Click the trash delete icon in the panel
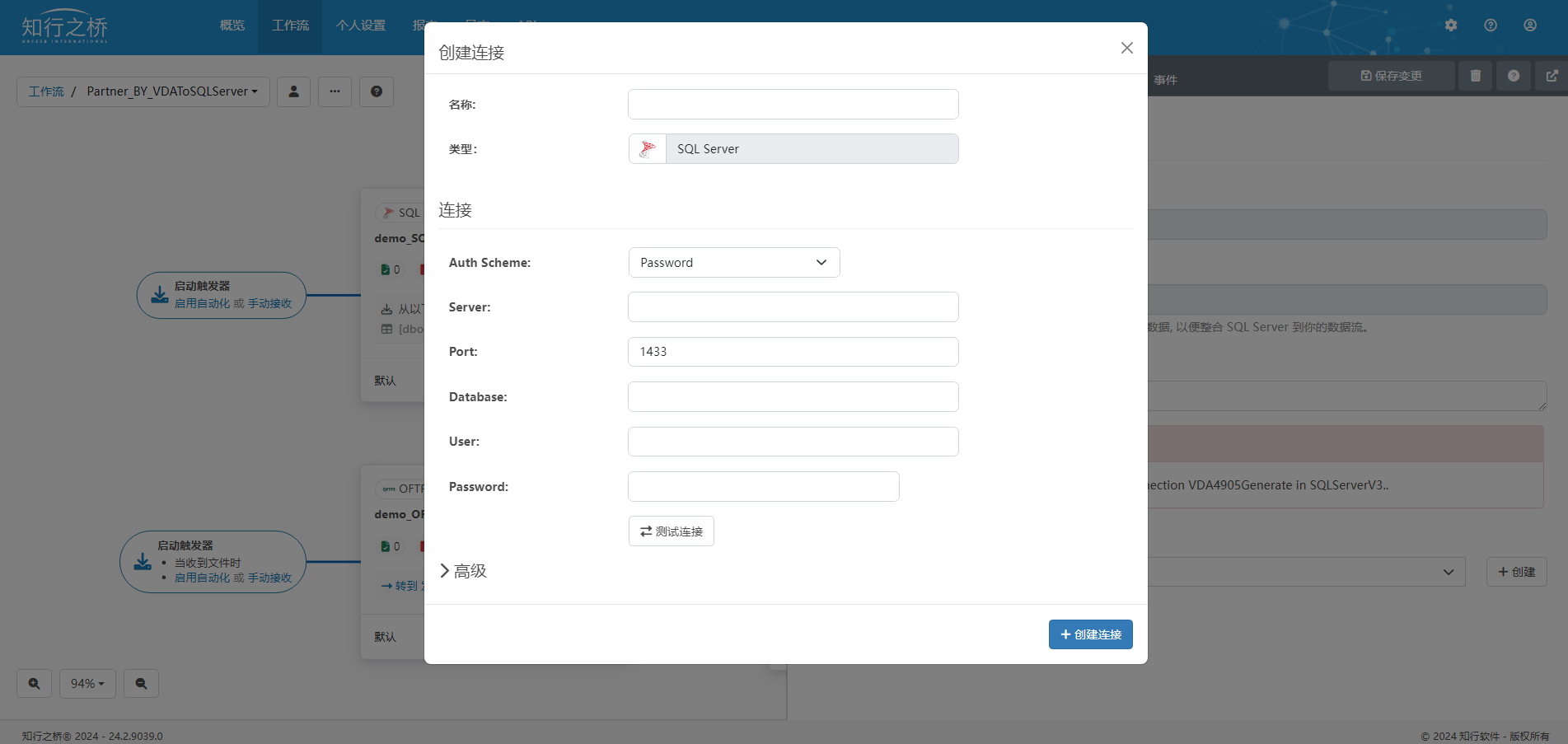The width and height of the screenshot is (1568, 744). click(1476, 76)
